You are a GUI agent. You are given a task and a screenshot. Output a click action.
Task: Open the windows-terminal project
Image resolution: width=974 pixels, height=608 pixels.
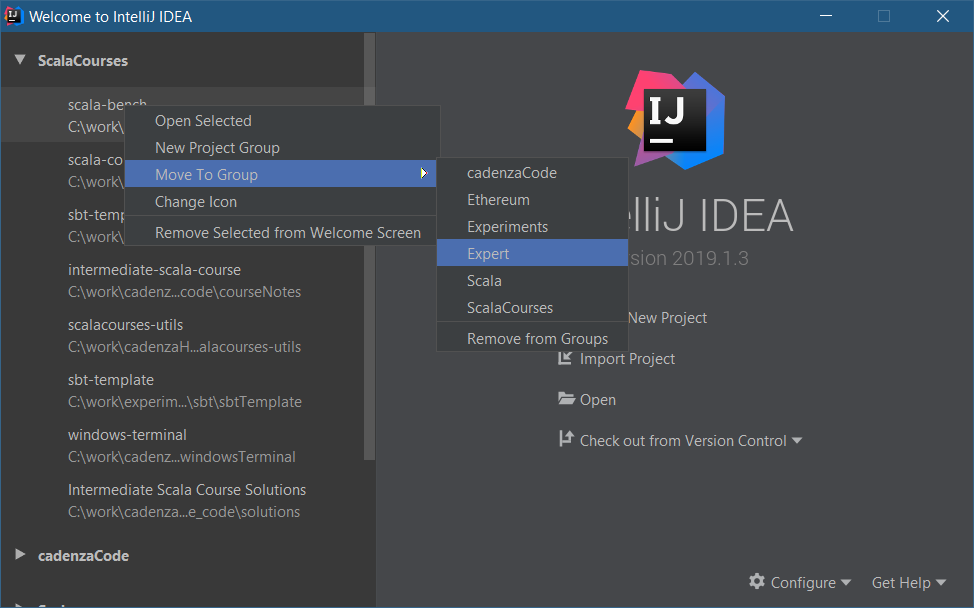pyautogui.click(x=184, y=445)
